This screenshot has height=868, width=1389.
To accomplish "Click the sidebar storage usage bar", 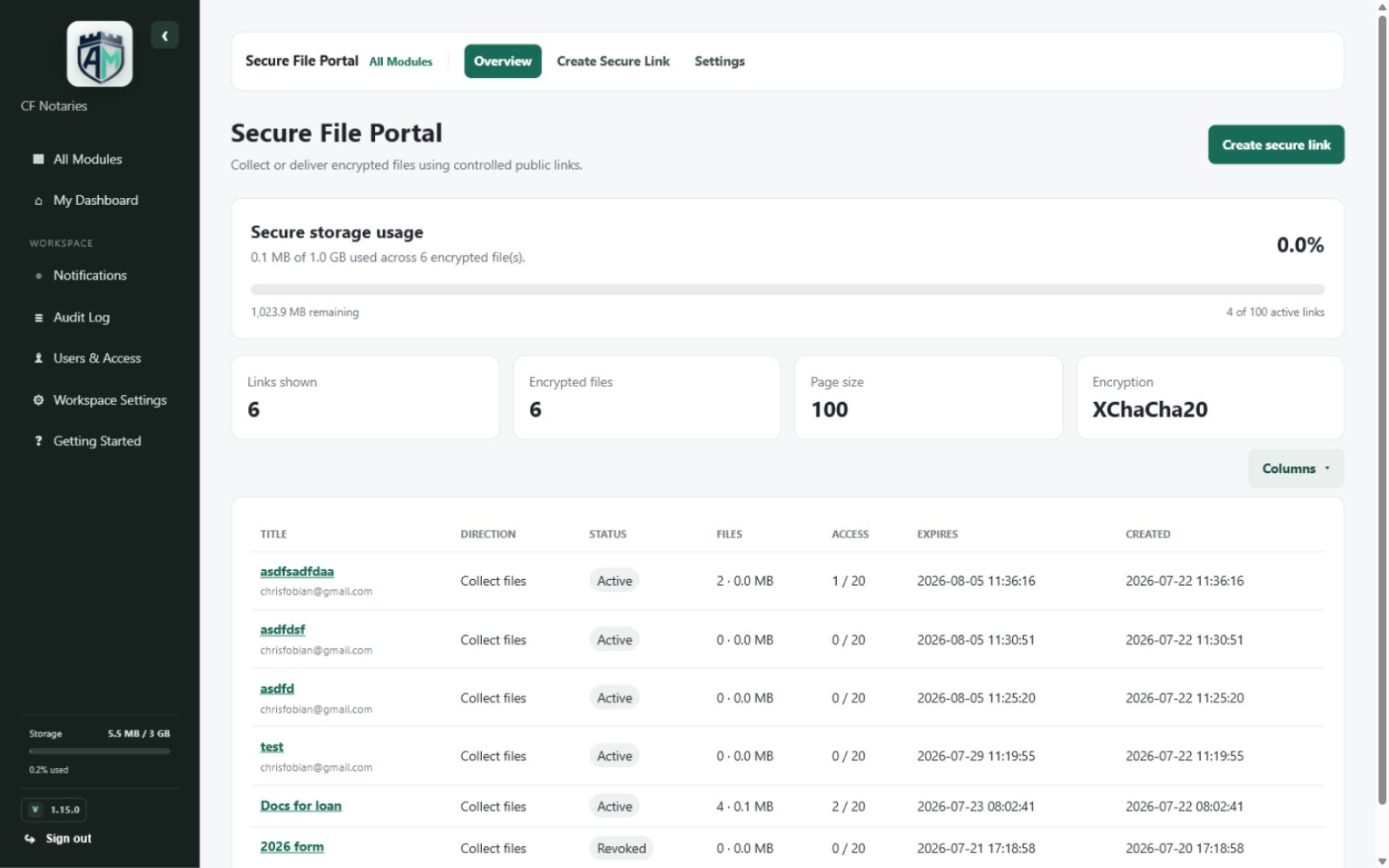I will coord(99,752).
